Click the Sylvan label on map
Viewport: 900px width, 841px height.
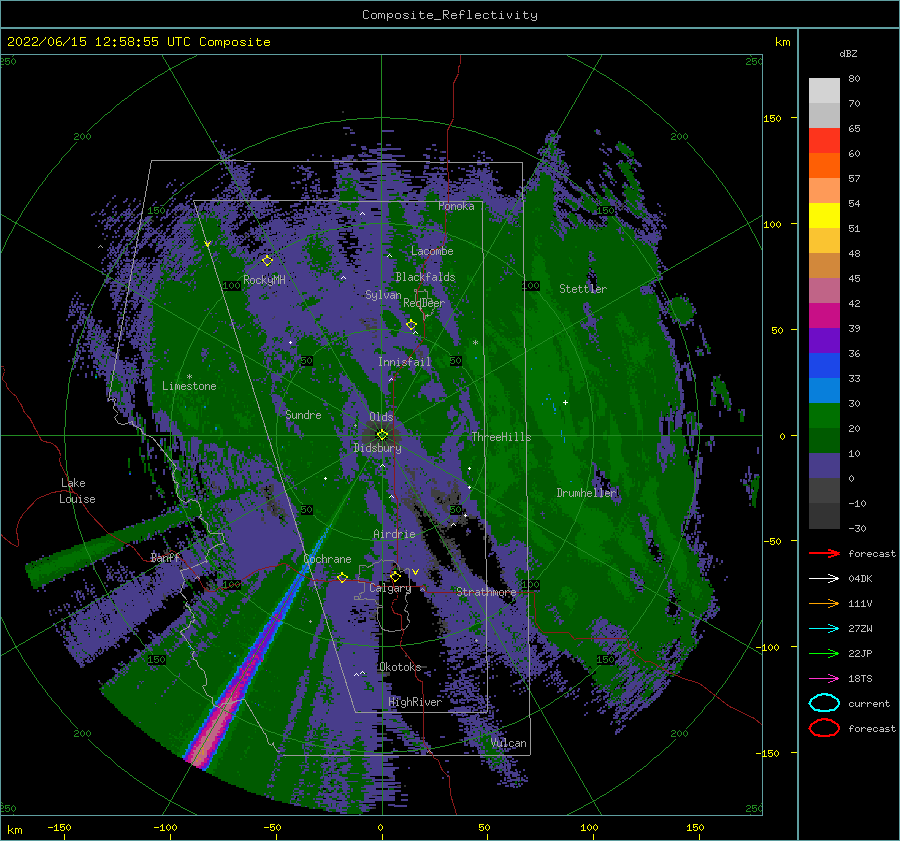383,295
